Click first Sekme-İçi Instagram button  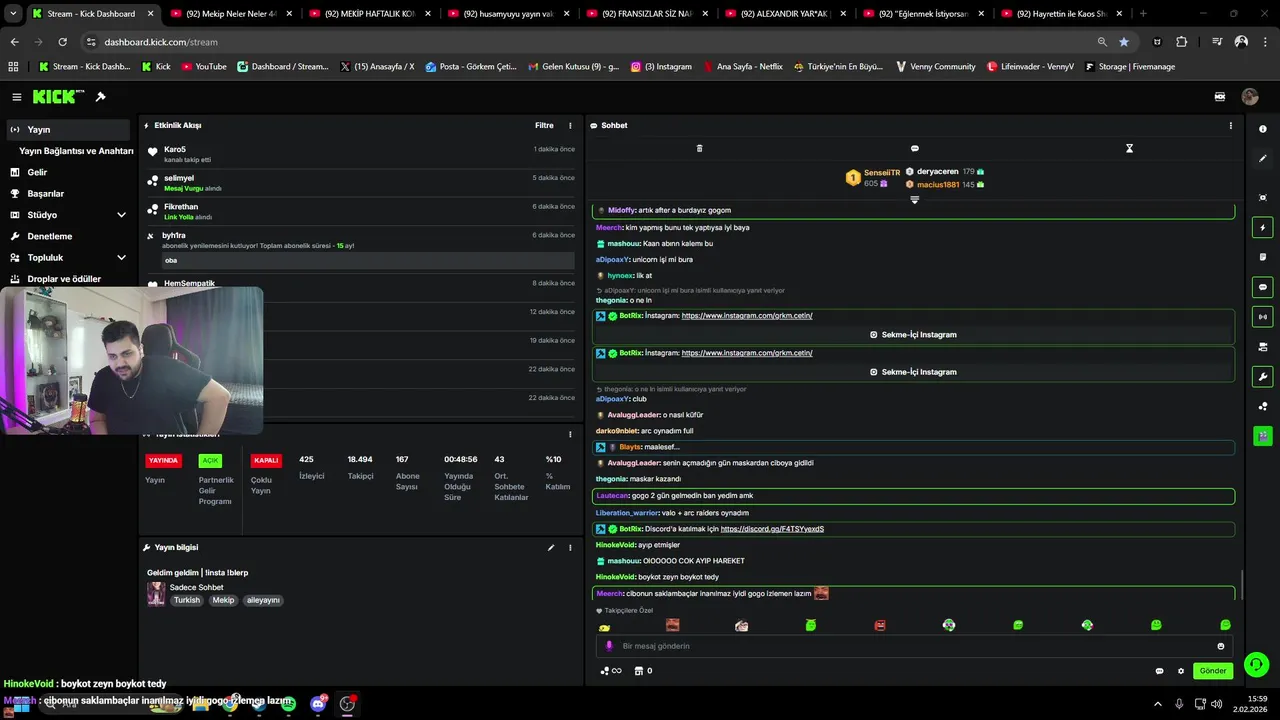pyautogui.click(x=913, y=335)
